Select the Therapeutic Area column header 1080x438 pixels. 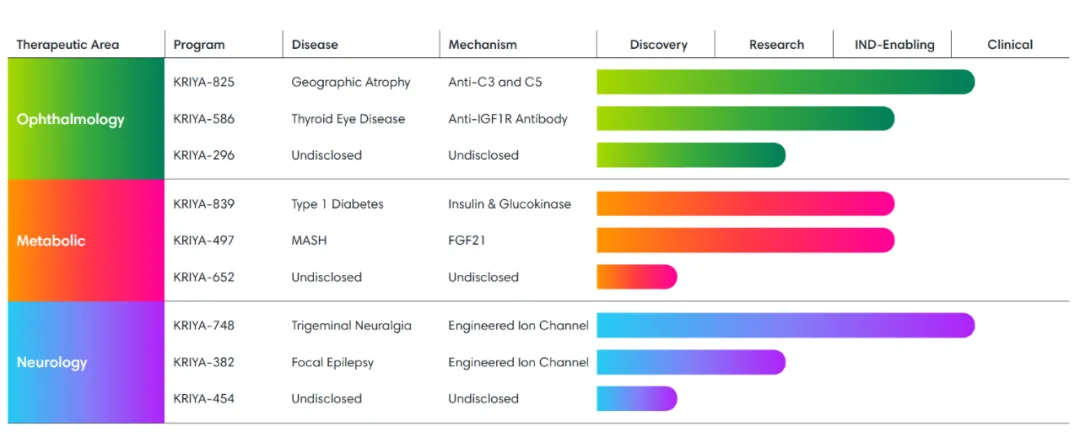68,45
